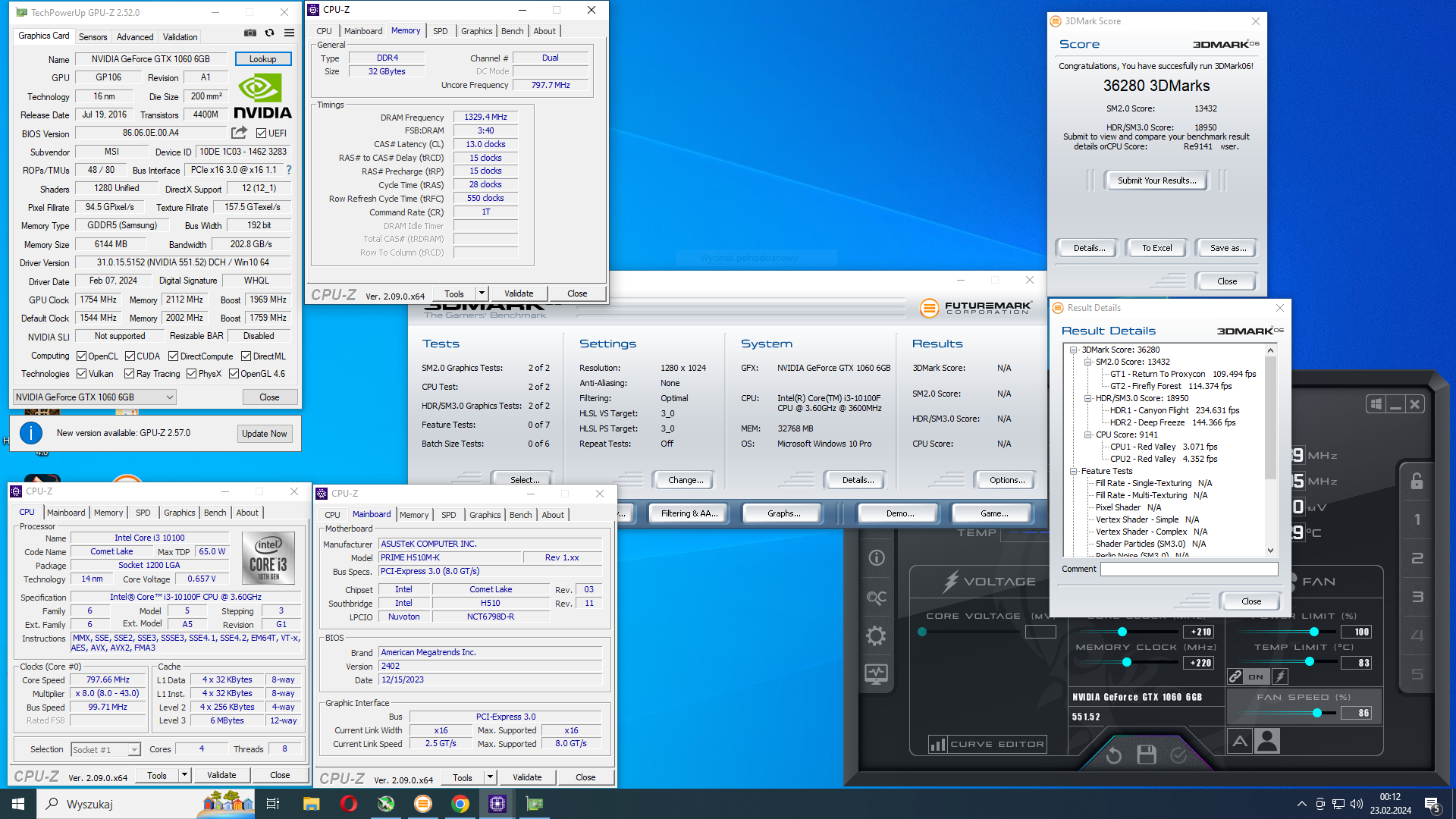Click Afterburner Windows startup icon
Viewport: 1456px width, 819px height.
[1376, 404]
